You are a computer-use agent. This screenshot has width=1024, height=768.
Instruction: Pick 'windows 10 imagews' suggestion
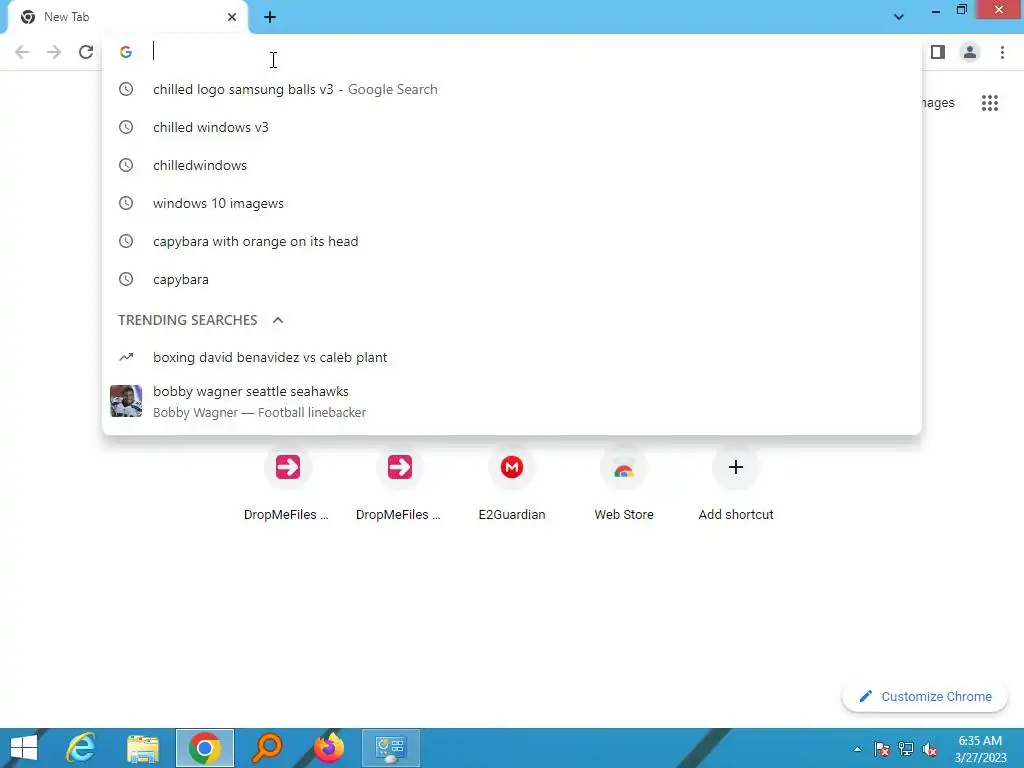point(512,203)
